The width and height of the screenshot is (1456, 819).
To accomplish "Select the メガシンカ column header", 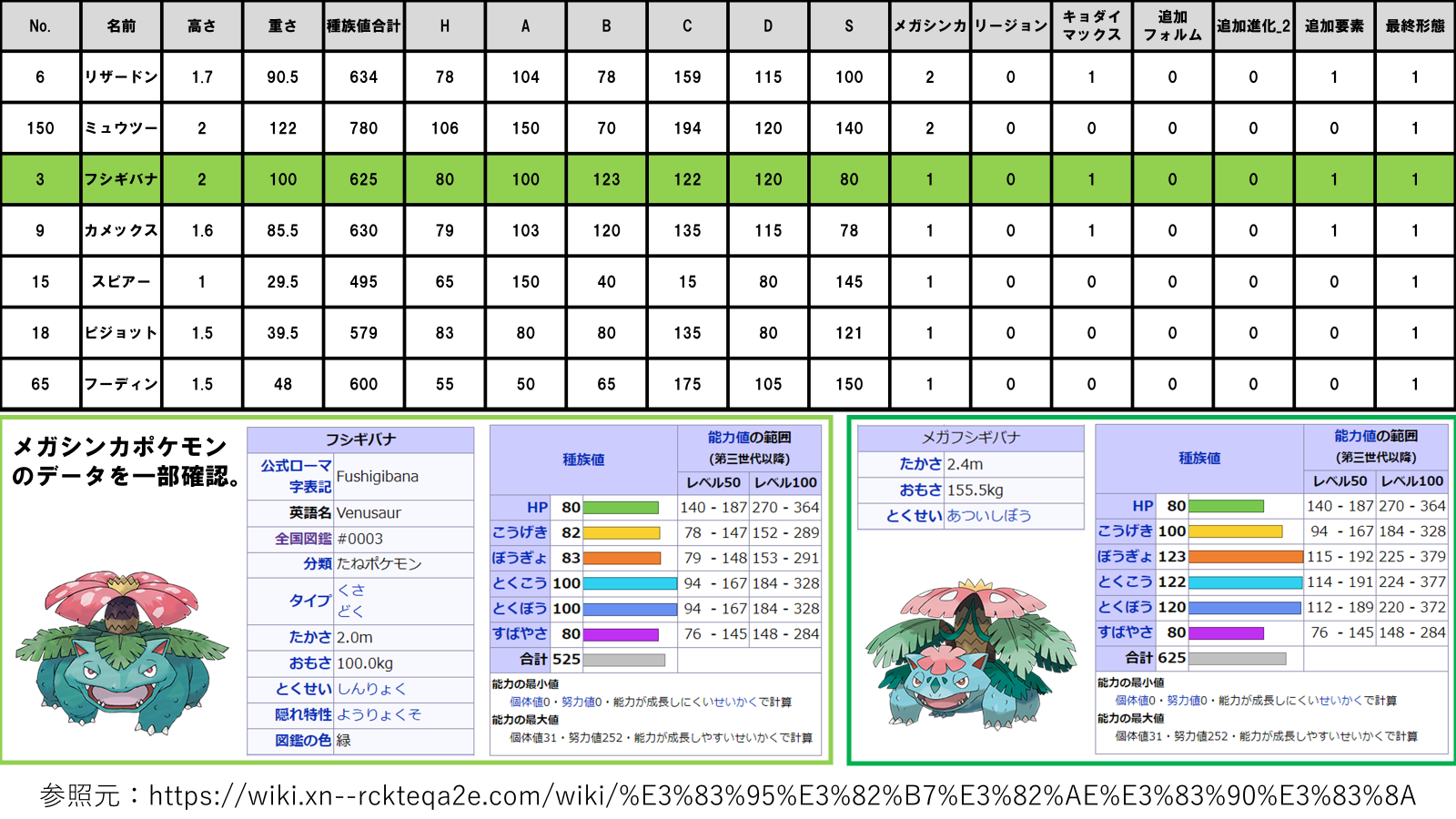I will point(929,25).
